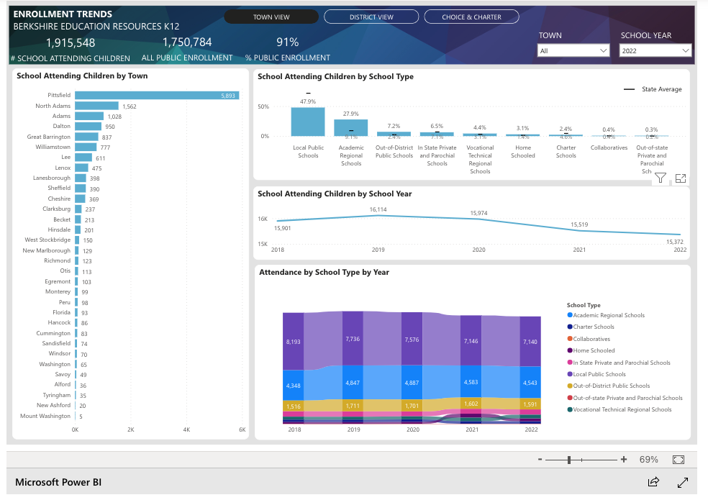Enter full screen with the diagonal arrows icon
This screenshot has height=500, width=708.
(x=683, y=482)
